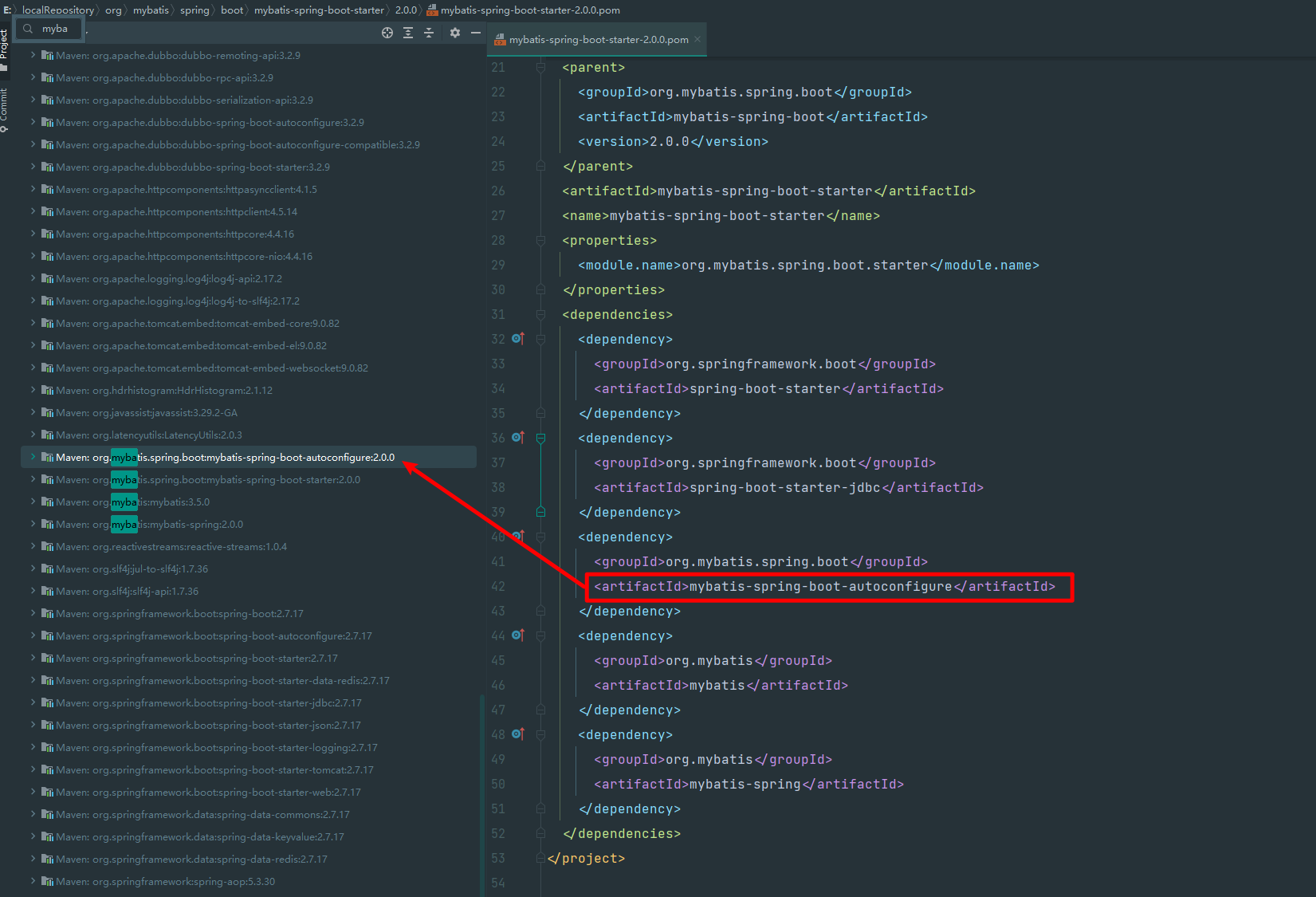The height and width of the screenshot is (897, 1316).
Task: Click the Collapse All icon in project toolbar
Action: [x=429, y=33]
